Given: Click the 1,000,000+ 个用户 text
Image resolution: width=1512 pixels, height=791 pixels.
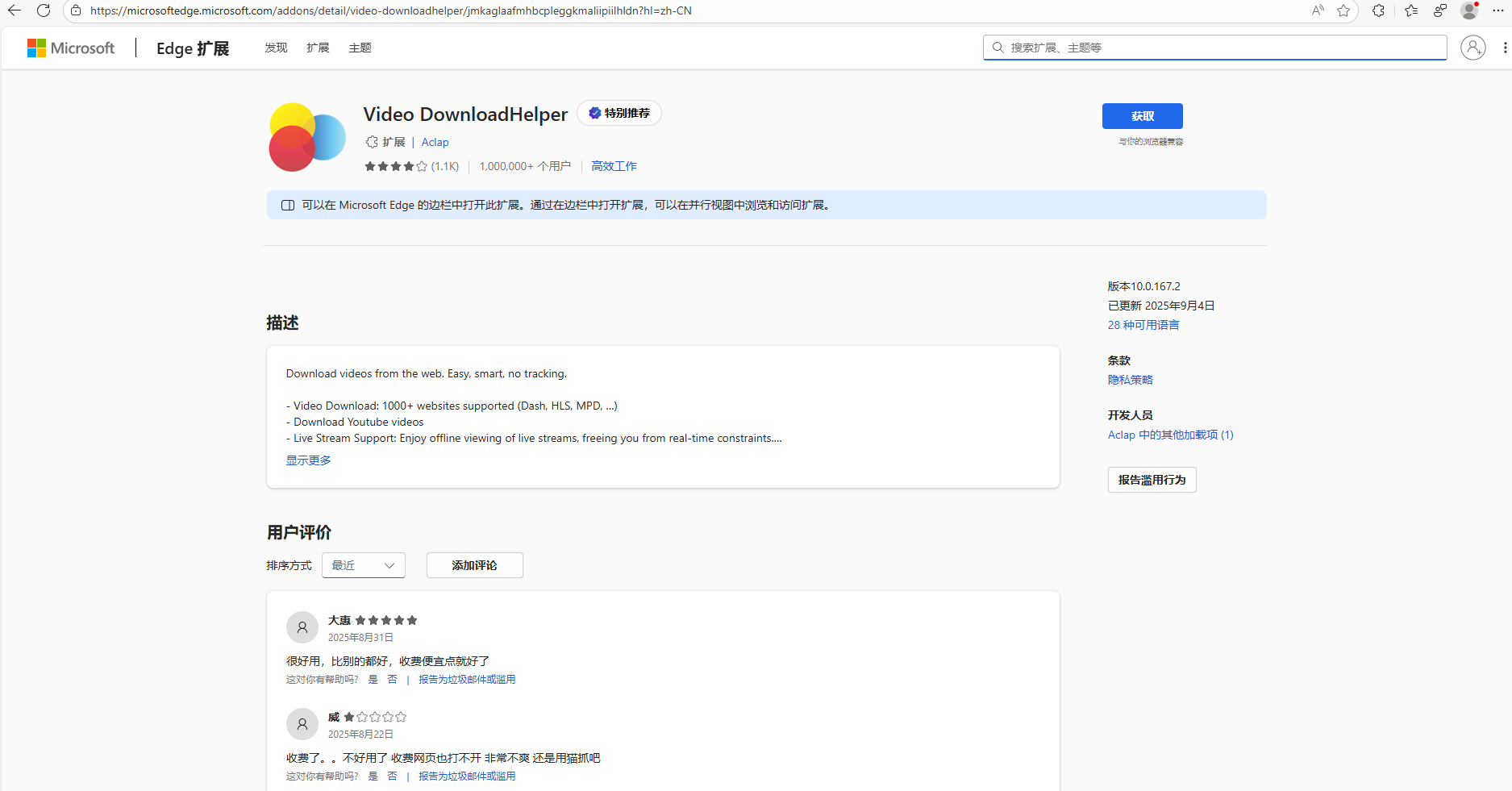Looking at the screenshot, I should click(525, 166).
